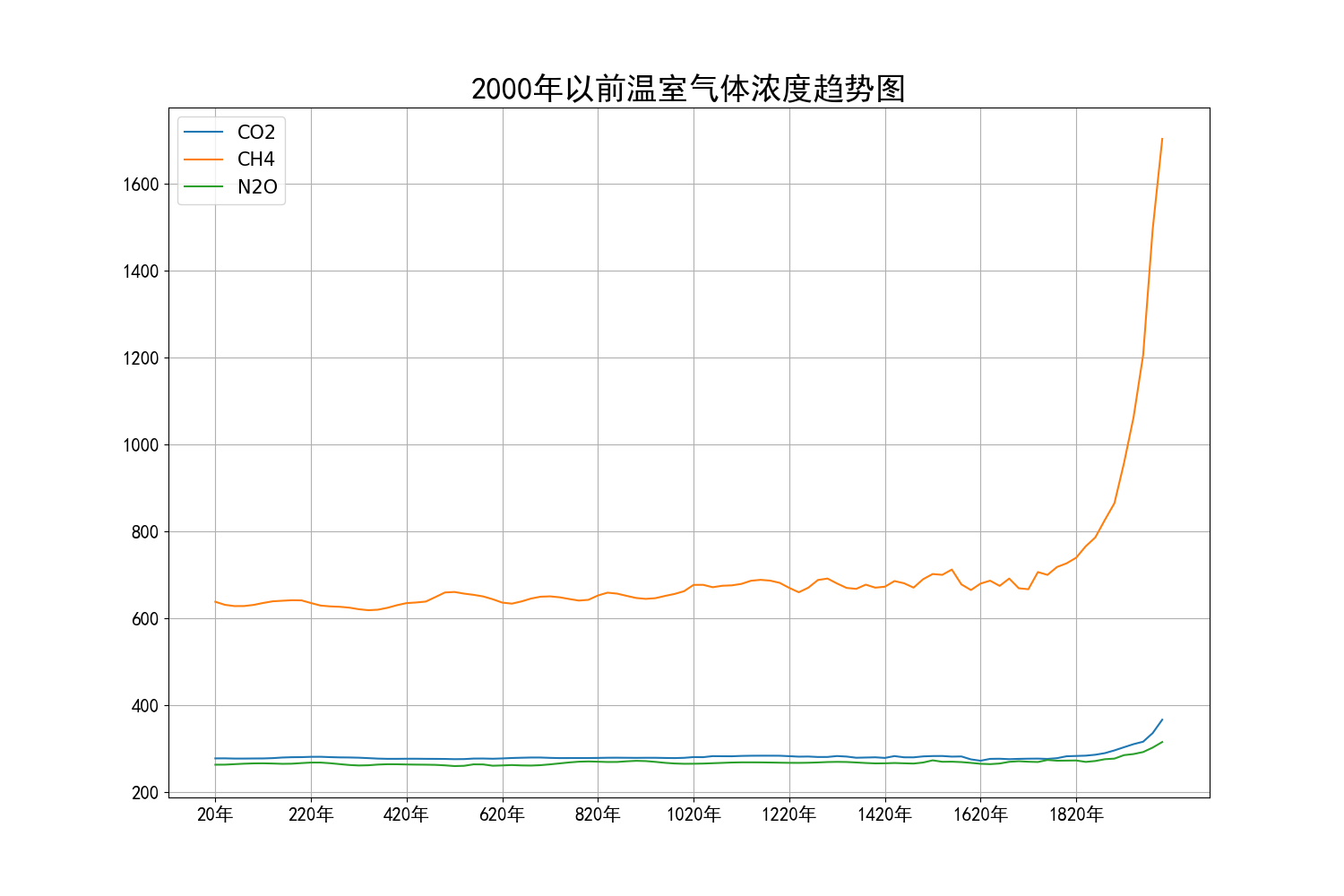The height and width of the screenshot is (896, 1344).
Task: Click y-axis label 1400
Action: click(x=141, y=271)
